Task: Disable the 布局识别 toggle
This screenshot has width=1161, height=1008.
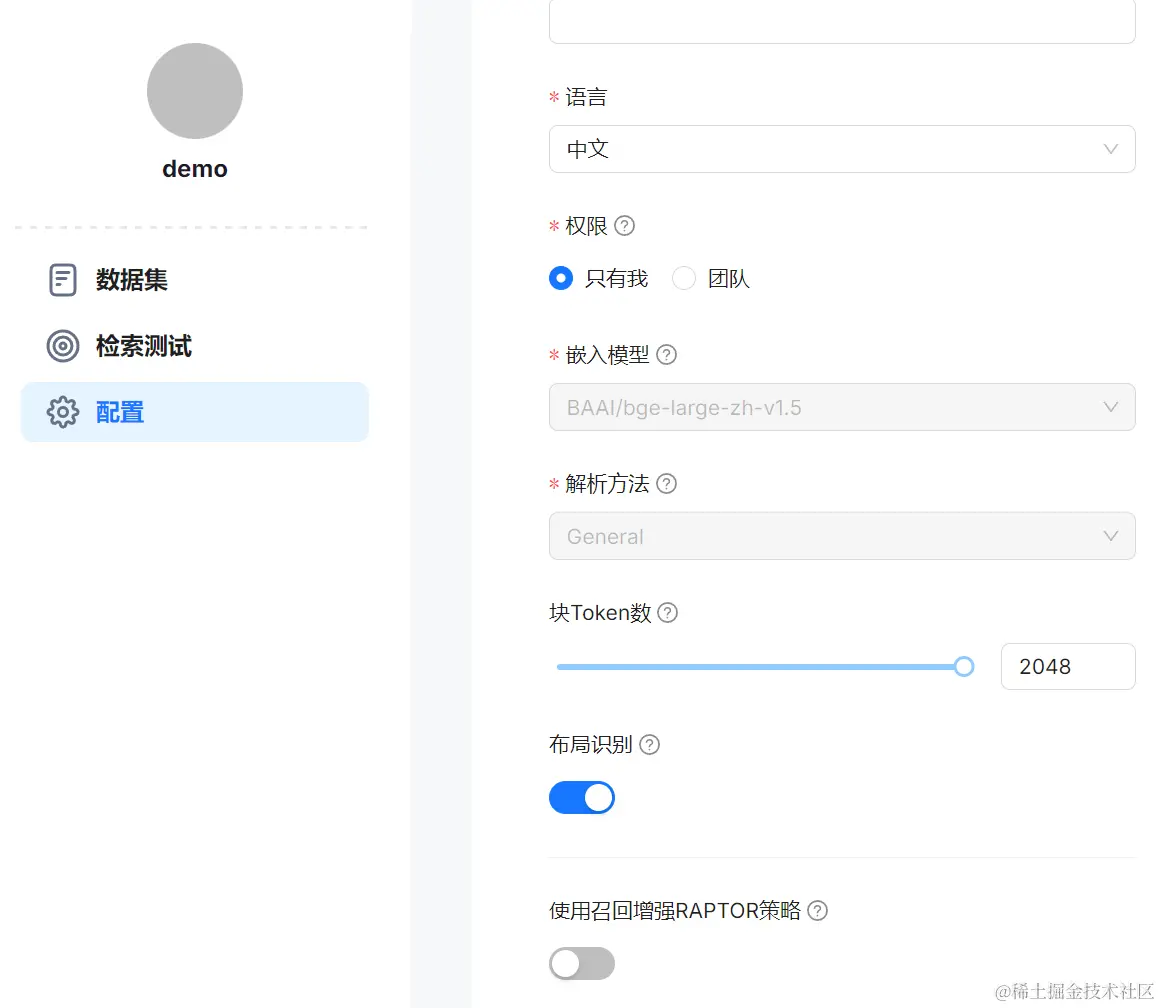Action: pyautogui.click(x=582, y=797)
